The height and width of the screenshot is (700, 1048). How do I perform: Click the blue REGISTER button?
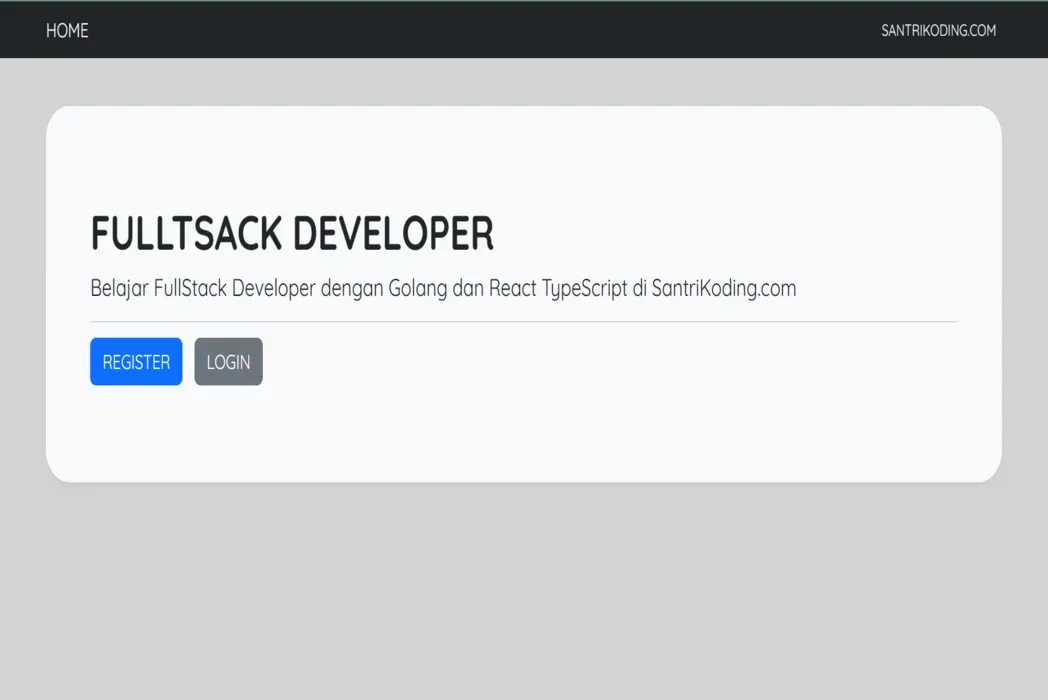tap(136, 362)
